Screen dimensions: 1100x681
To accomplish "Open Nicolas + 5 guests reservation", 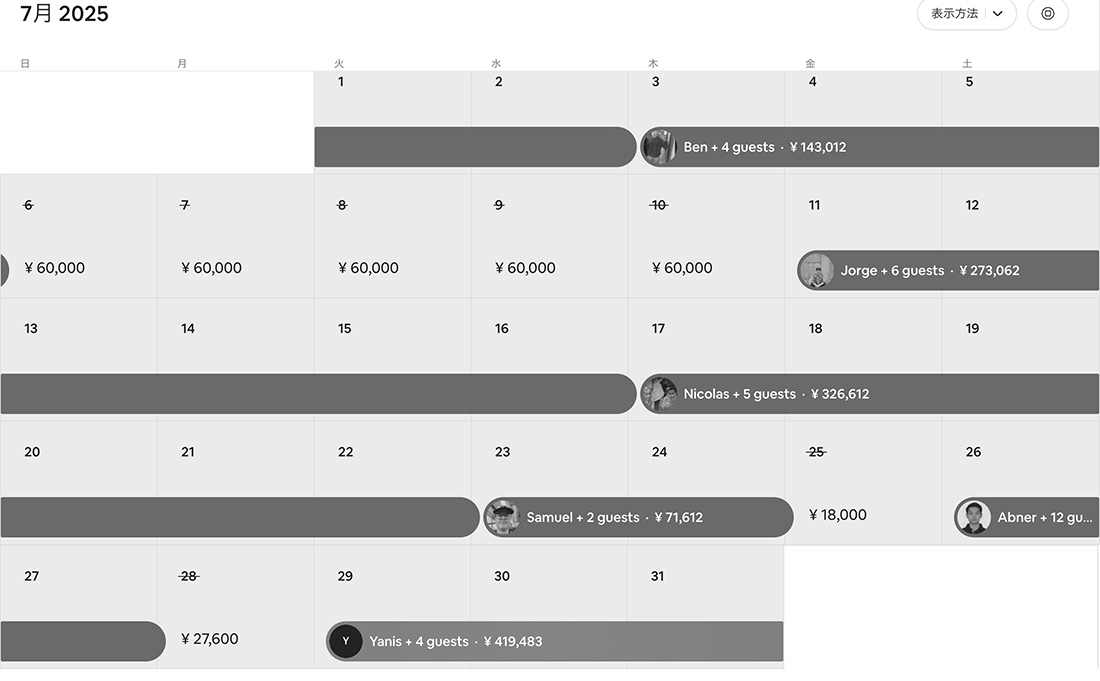I will 869,393.
